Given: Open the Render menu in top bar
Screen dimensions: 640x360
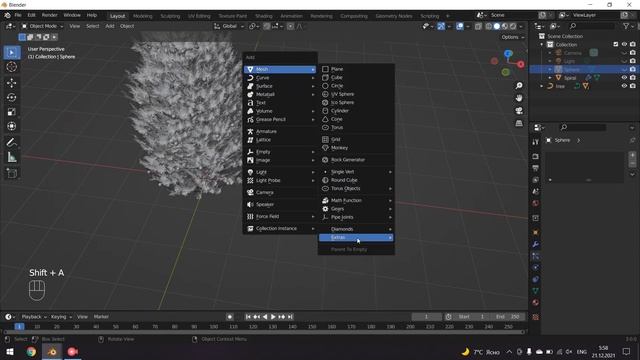Looking at the screenshot, I should [49, 15].
